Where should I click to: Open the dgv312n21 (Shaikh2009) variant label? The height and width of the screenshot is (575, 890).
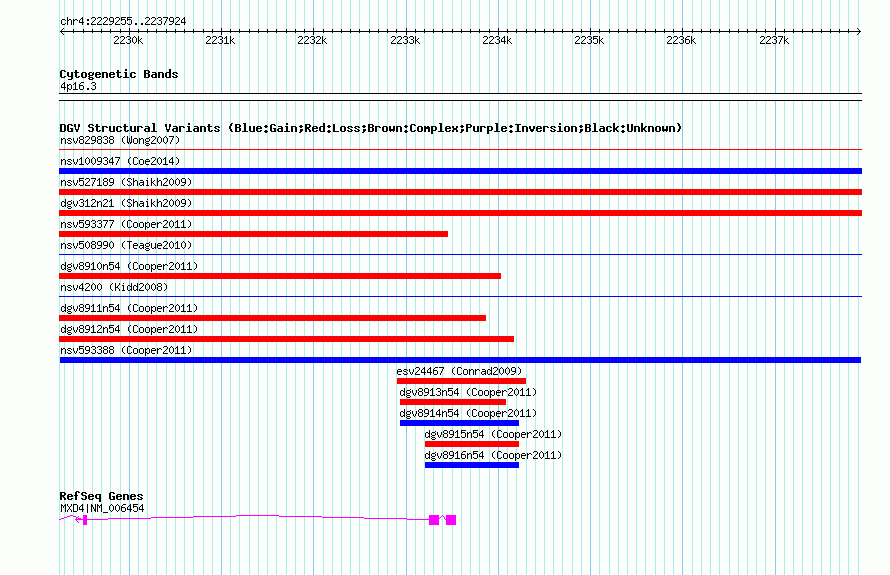click(126, 203)
